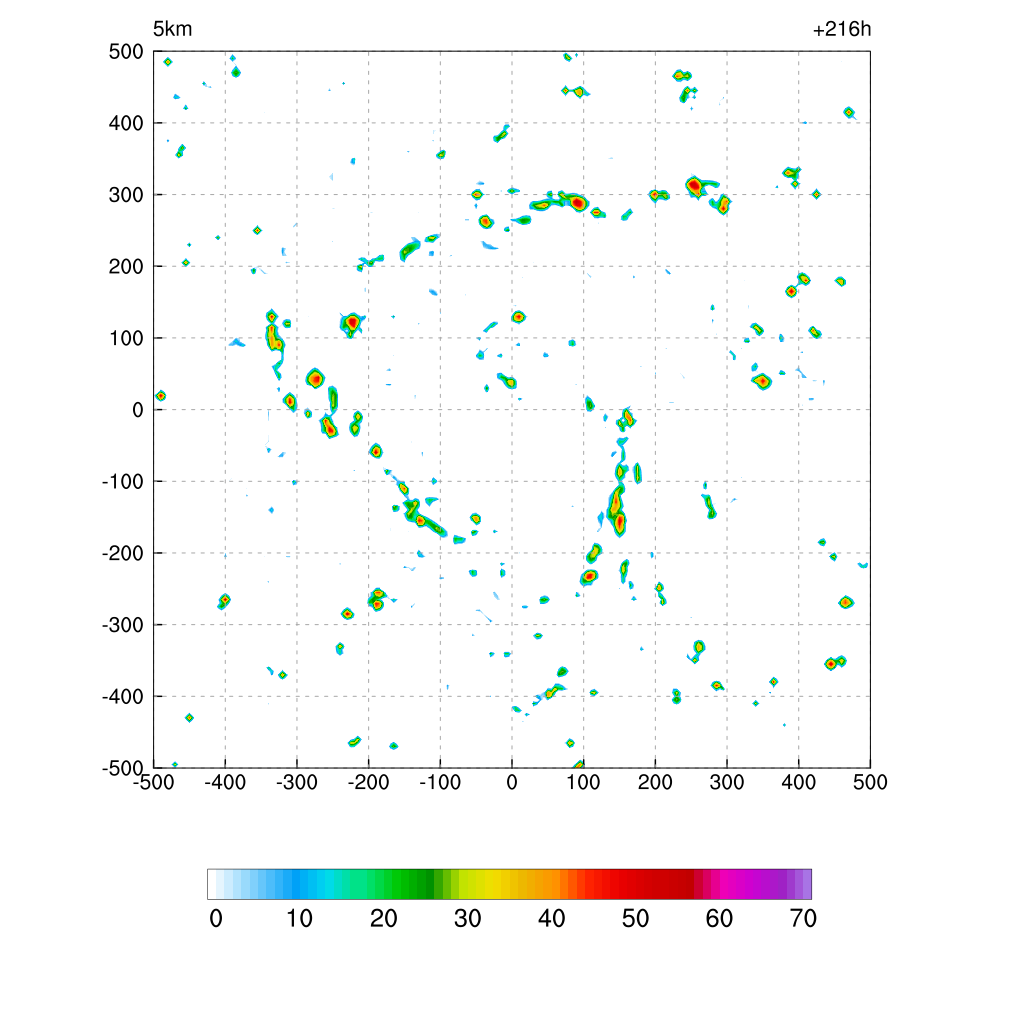Select the y-axis tick label 500

point(126,52)
